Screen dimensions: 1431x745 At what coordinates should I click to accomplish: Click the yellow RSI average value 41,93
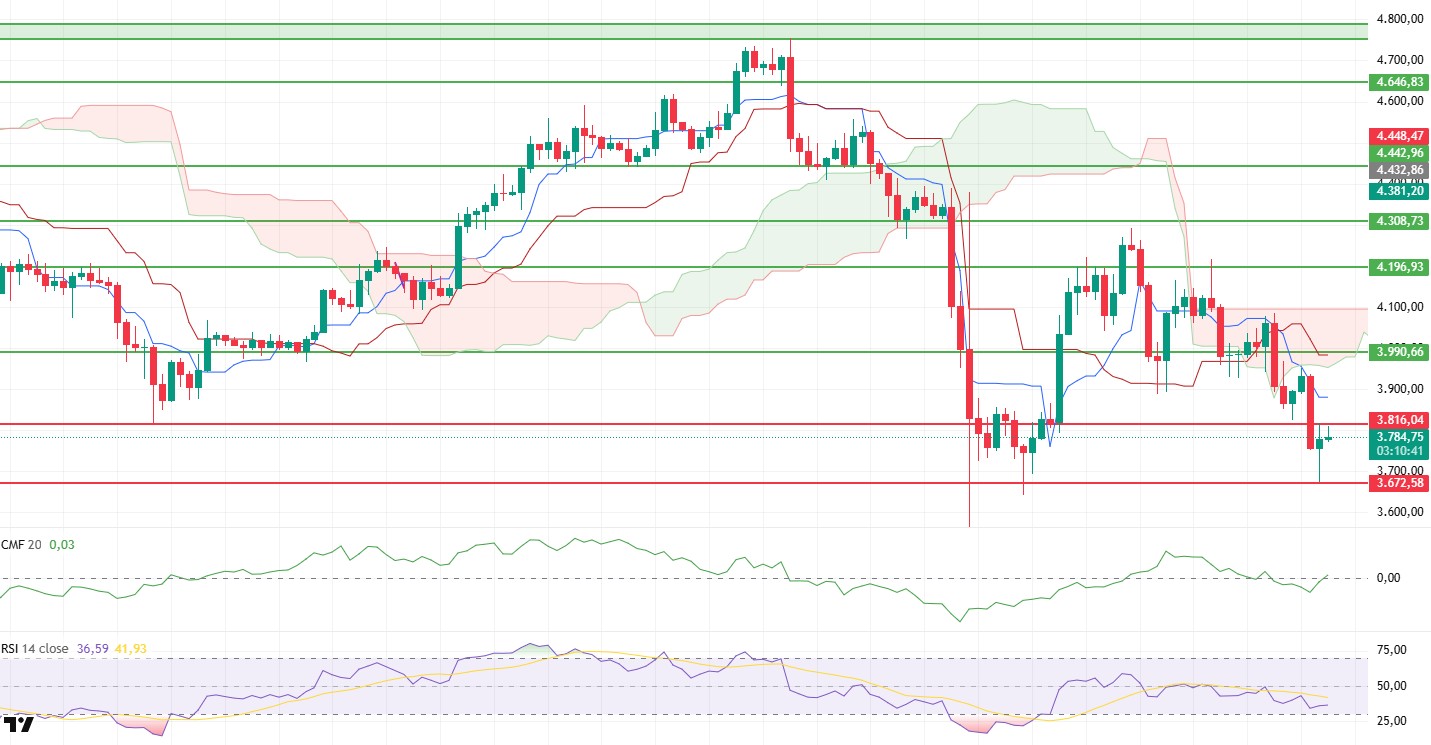point(133,649)
